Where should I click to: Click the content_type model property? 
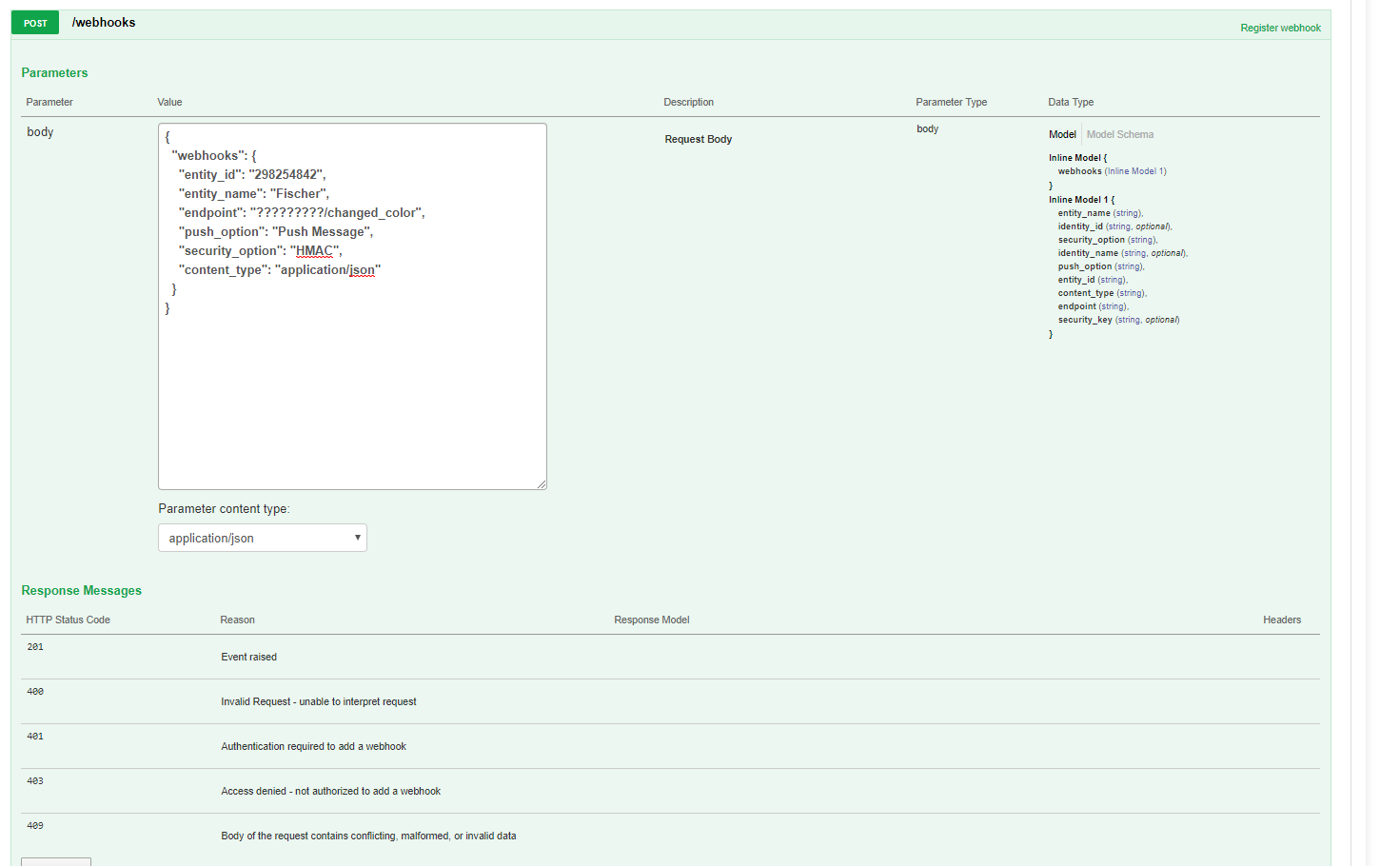tap(1086, 293)
